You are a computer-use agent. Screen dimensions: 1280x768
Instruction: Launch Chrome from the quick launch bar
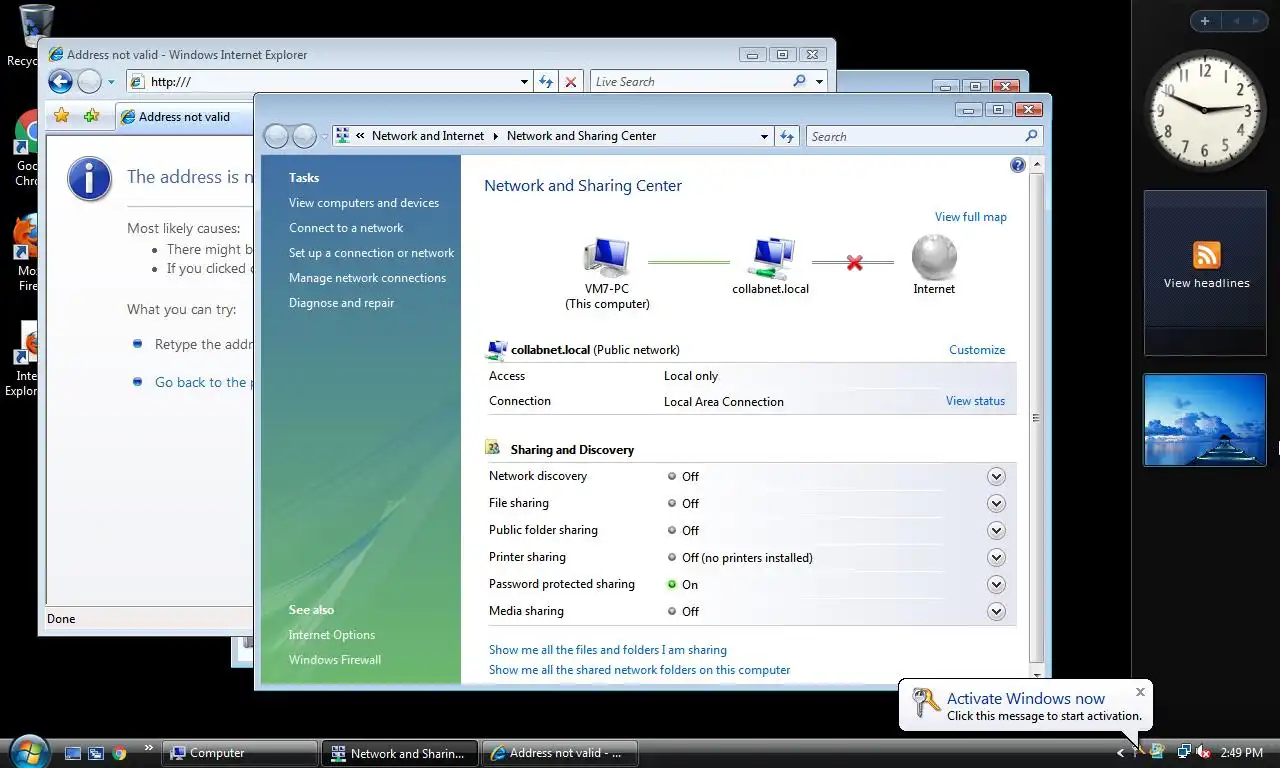click(120, 753)
